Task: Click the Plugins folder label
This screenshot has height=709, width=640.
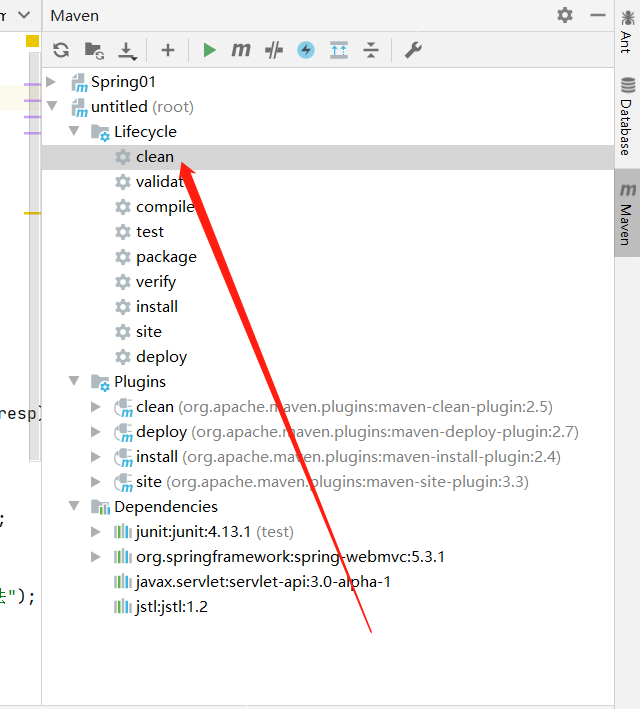Action: [x=140, y=382]
